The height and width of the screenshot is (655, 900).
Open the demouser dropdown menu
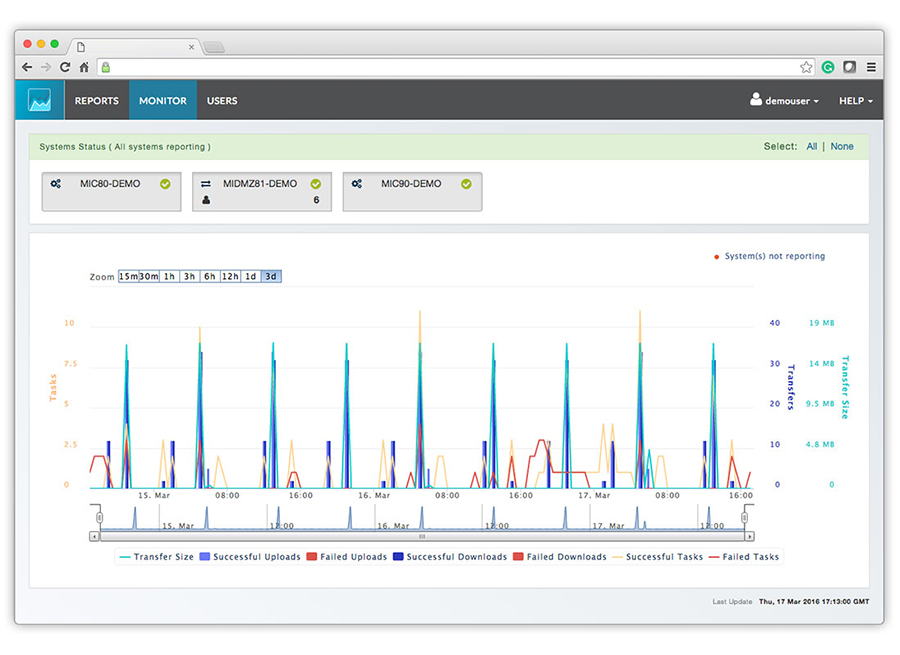point(785,100)
